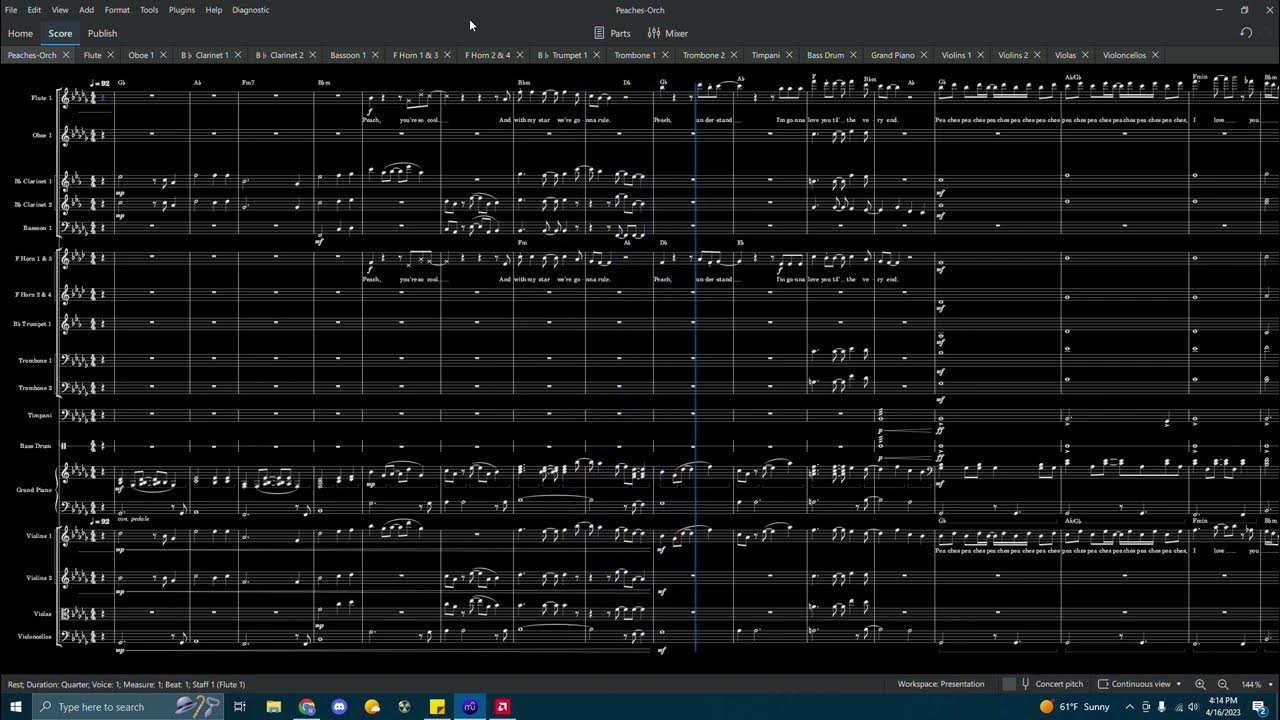Open the Add menu
The image size is (1280, 720).
[87, 10]
